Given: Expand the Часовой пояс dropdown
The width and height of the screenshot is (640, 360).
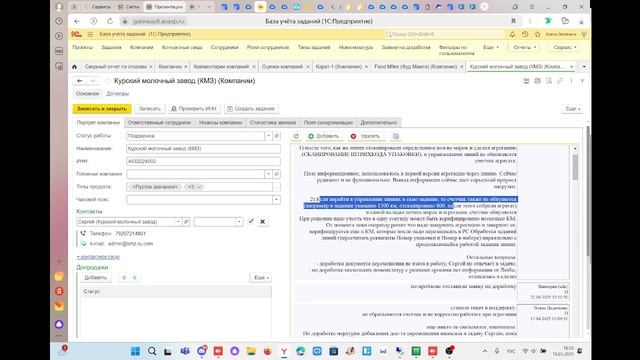Looking at the screenshot, I should pos(276,200).
